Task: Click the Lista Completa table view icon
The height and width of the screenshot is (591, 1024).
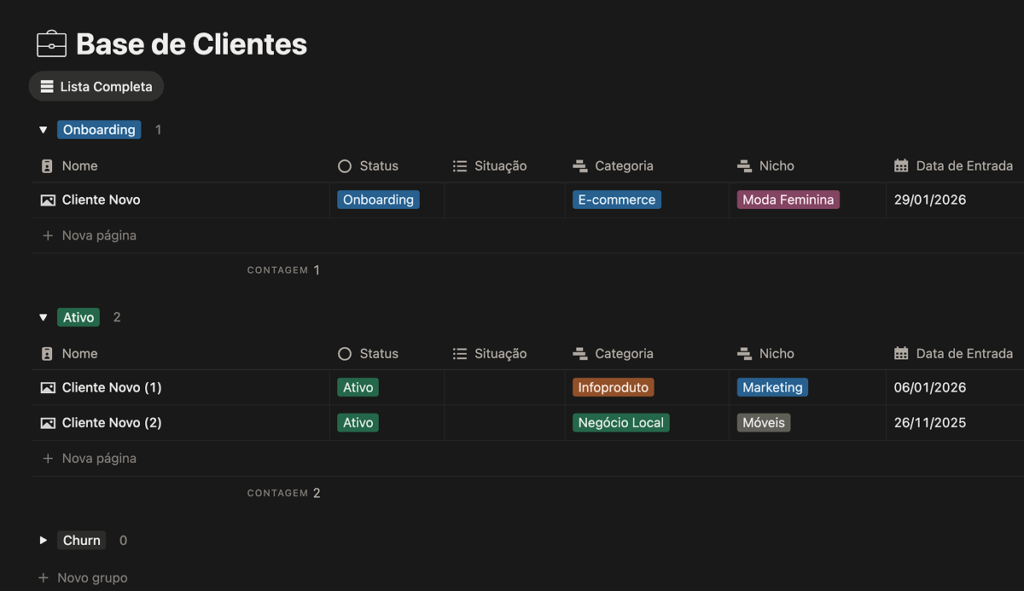Action: point(47,87)
